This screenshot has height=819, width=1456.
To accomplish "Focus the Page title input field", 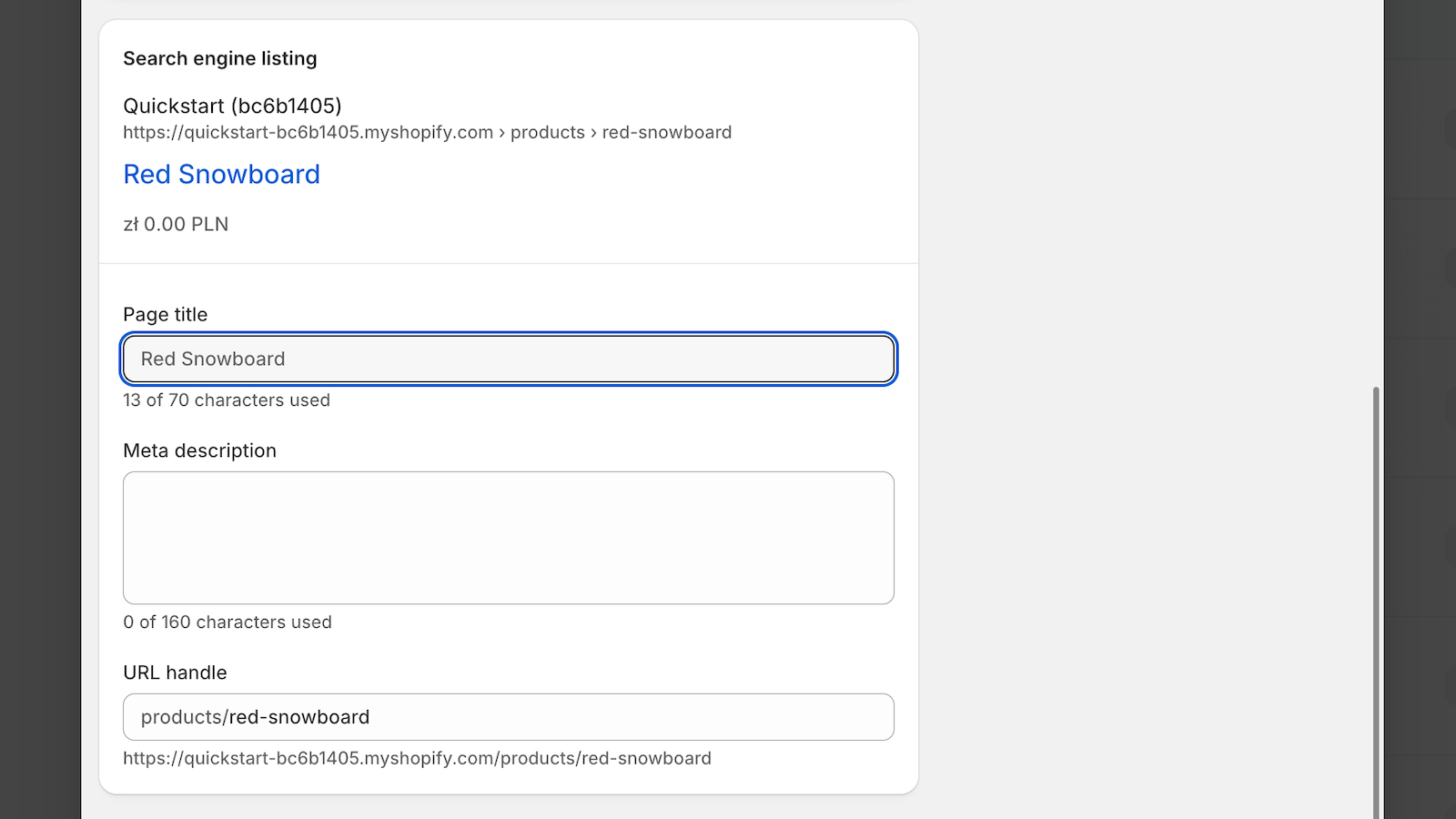I will coord(509,359).
